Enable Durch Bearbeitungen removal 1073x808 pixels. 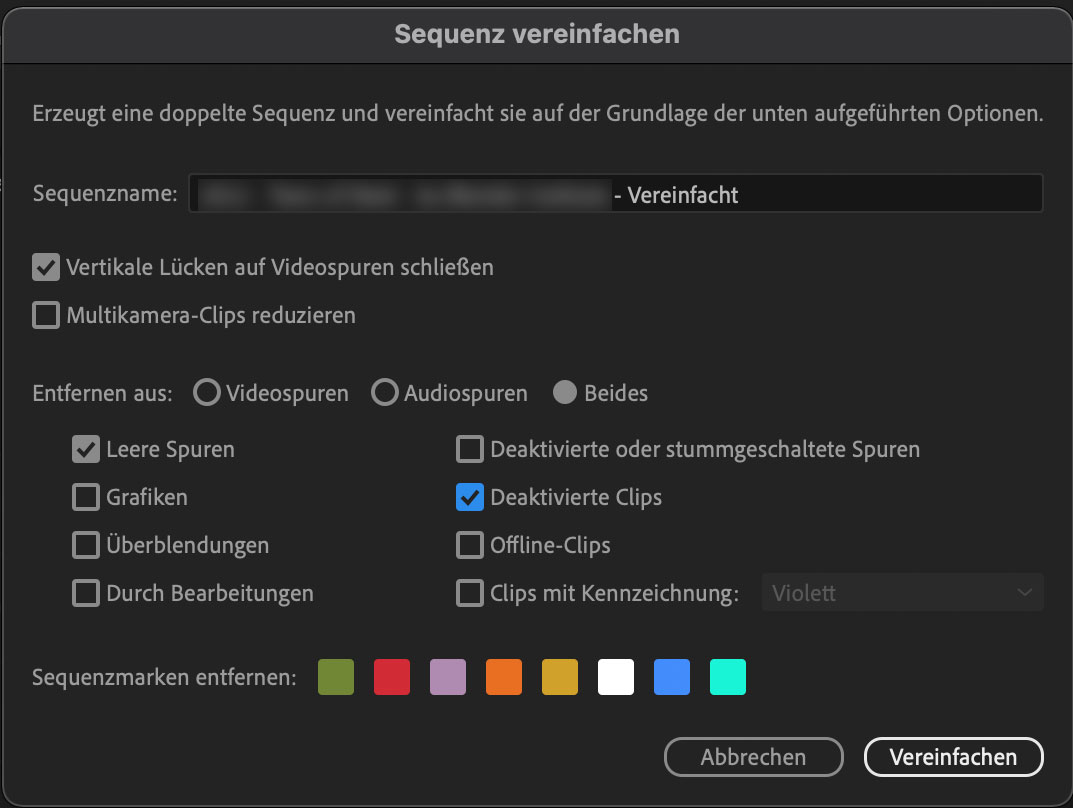tap(86, 593)
